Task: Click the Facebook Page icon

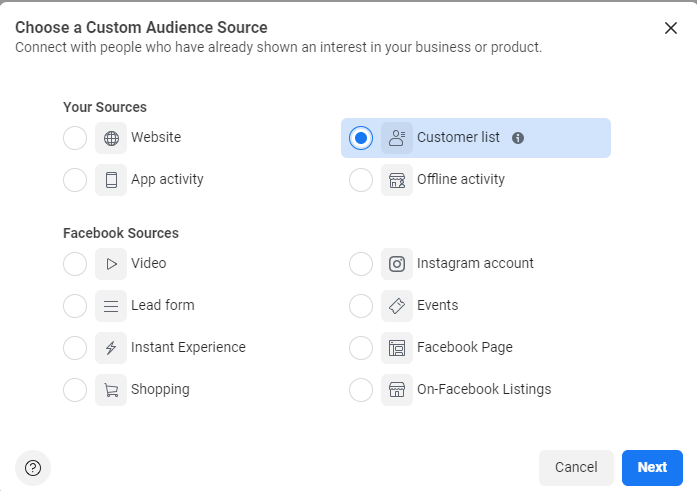Action: pyautogui.click(x=397, y=348)
